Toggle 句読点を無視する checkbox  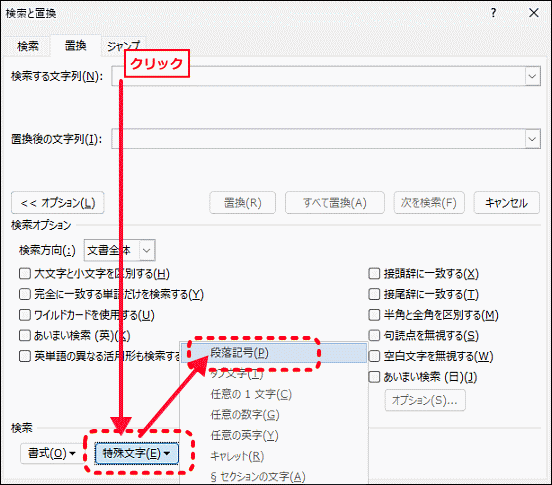(374, 335)
